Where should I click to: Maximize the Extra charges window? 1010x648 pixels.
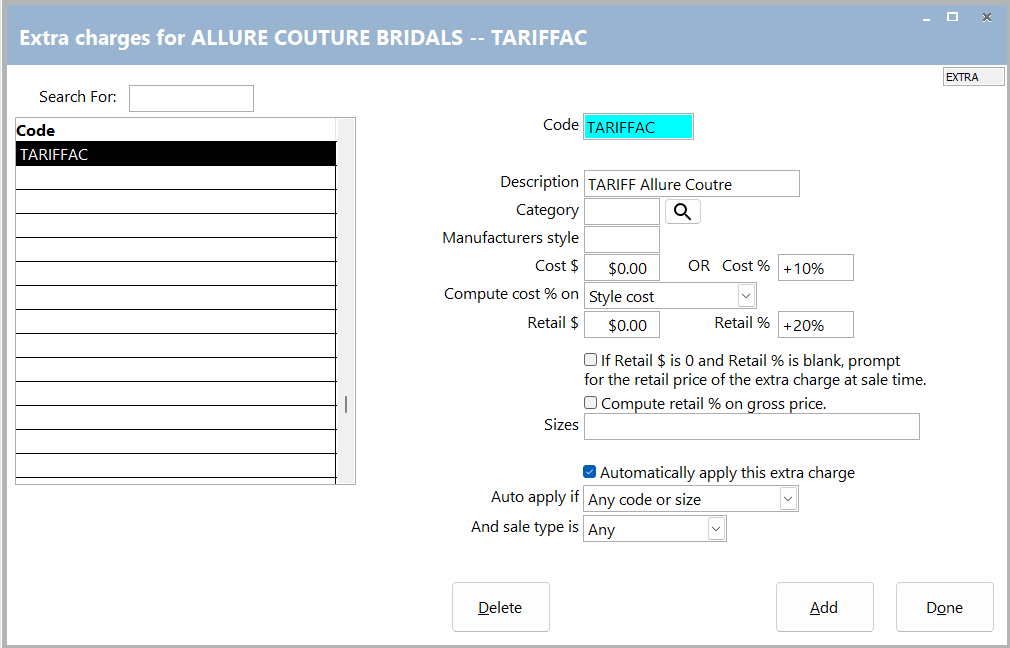pyautogui.click(x=952, y=17)
